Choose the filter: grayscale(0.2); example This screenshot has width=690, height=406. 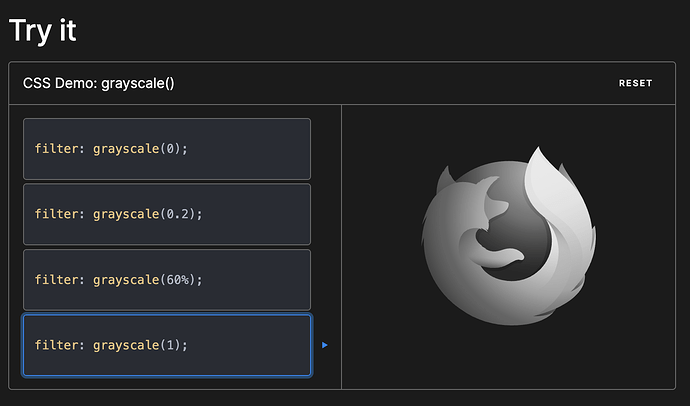pyautogui.click(x=167, y=214)
